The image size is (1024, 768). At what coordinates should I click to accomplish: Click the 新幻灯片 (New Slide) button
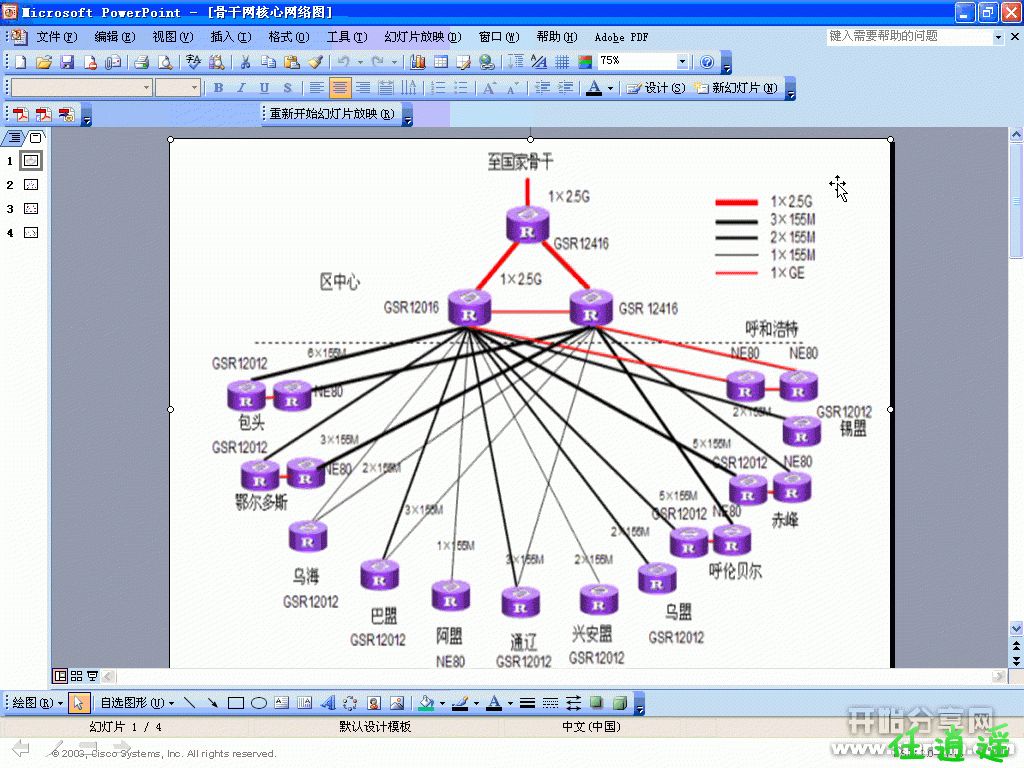[x=737, y=88]
